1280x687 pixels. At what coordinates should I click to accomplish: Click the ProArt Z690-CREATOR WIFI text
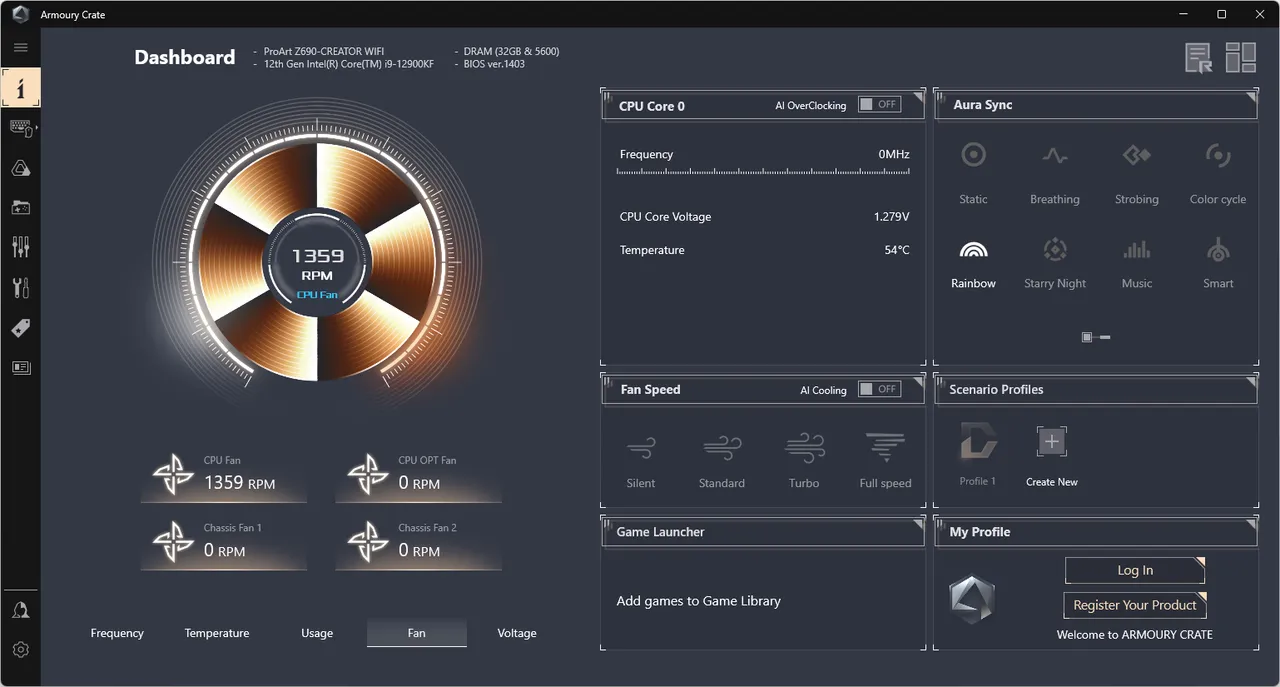coord(324,51)
